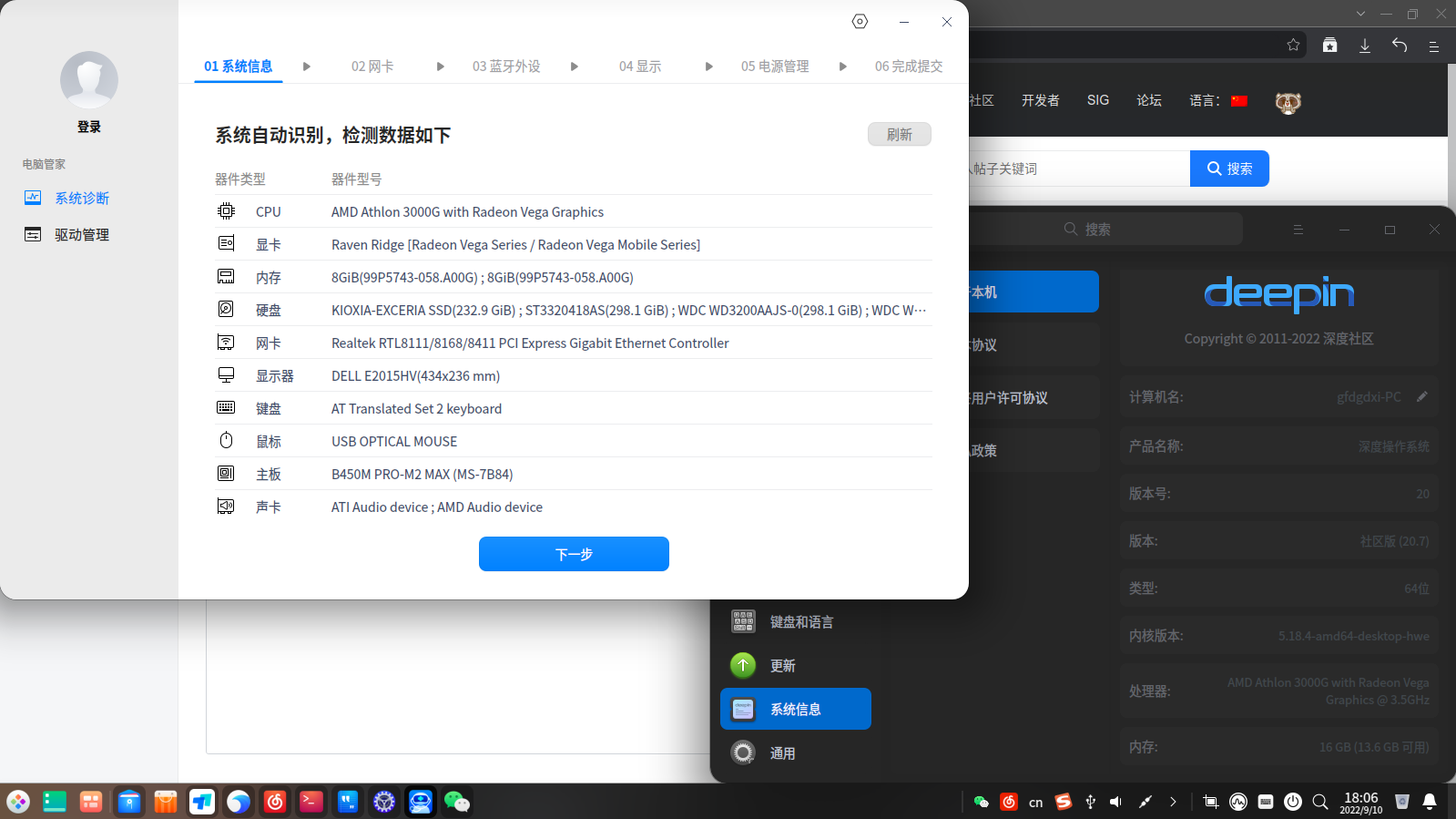Expand the tray with the chevron arrow
1456x819 pixels.
[x=1173, y=802]
